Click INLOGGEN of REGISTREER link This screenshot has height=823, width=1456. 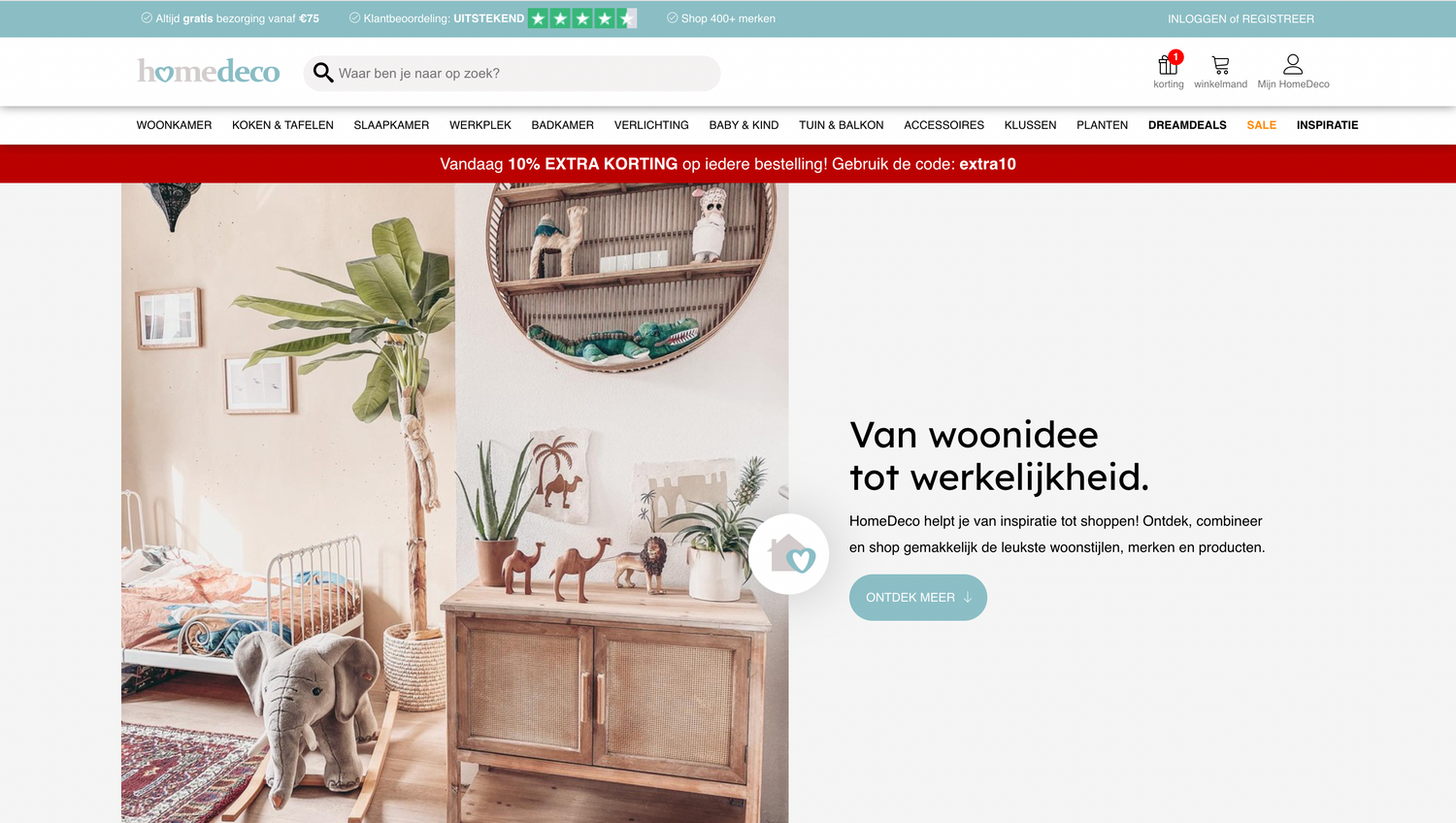point(1241,18)
